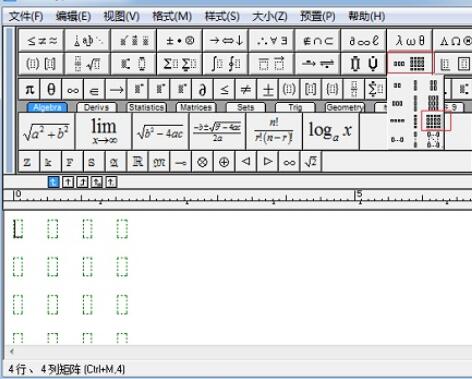This screenshot has width=472, height=379.
Task: Insert the lim x→∞ expression
Action: tap(104, 131)
